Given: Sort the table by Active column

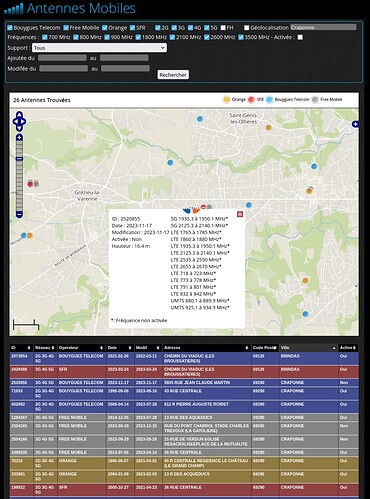Looking at the screenshot, I should pos(348,348).
